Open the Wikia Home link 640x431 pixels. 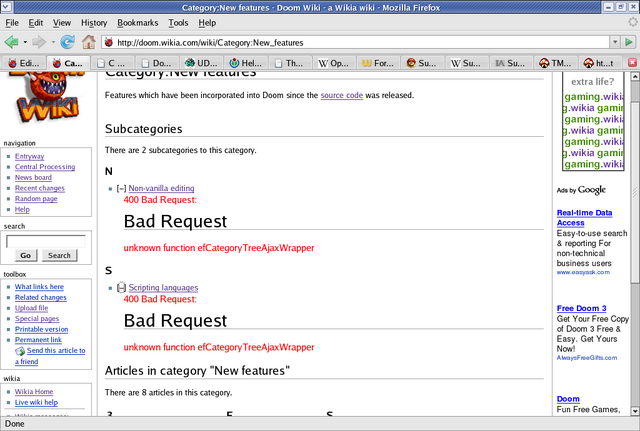click(34, 392)
